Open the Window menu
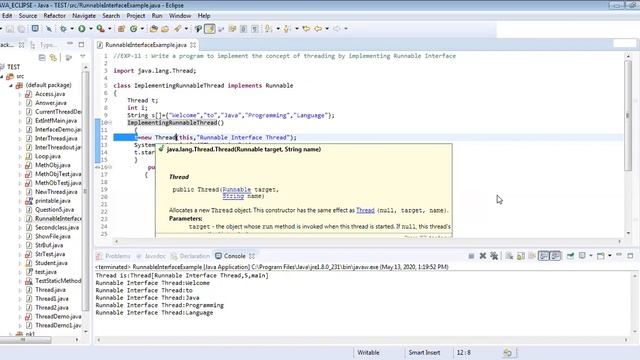The height and width of the screenshot is (360, 640). coord(180,16)
